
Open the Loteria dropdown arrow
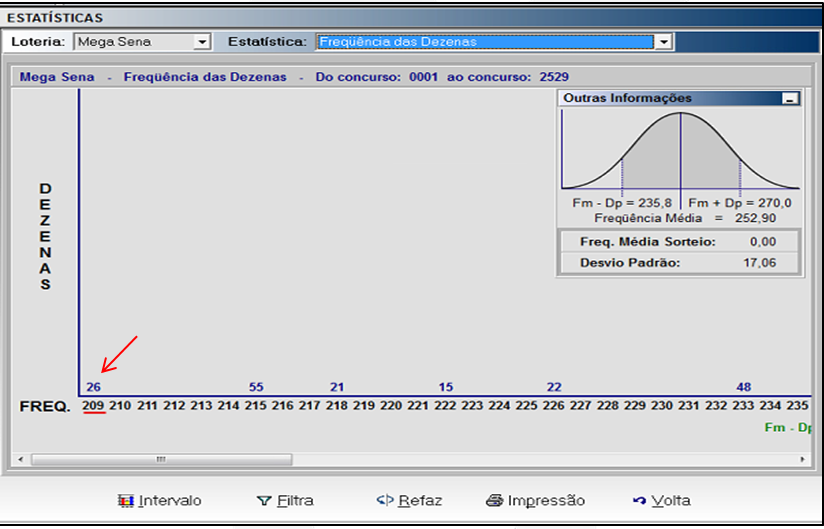pos(201,42)
